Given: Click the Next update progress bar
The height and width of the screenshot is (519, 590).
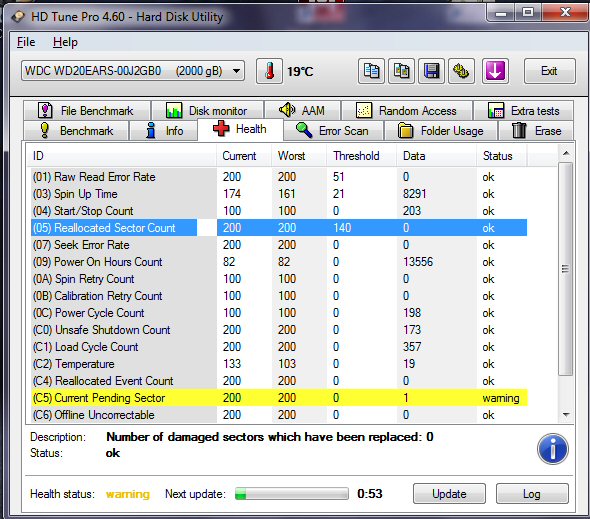Looking at the screenshot, I should click(292, 493).
